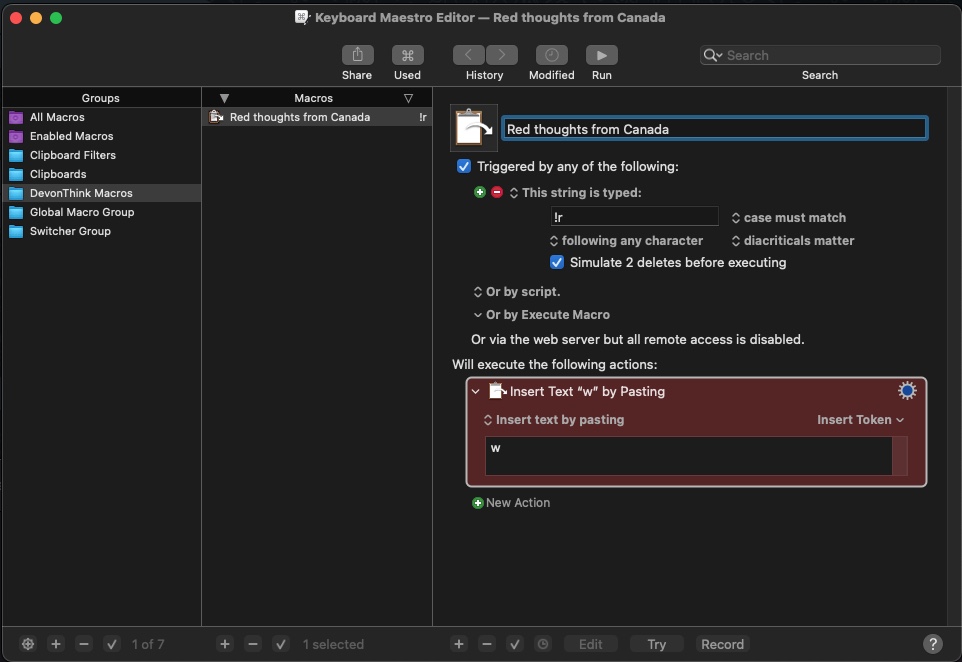The image size is (962, 662).
Task: Add a new macro group
Action: (56, 644)
